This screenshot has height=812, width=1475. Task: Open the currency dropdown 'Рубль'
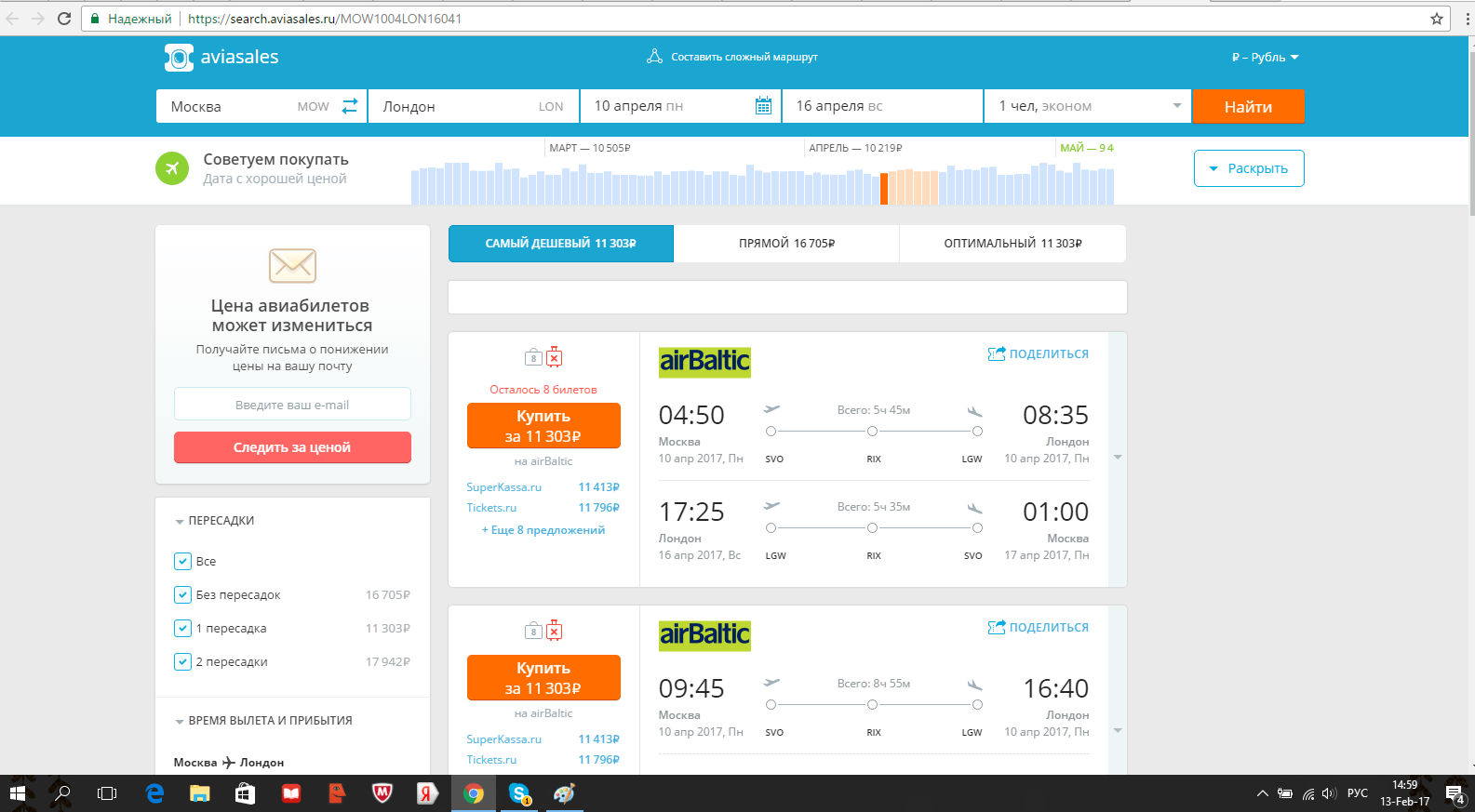(x=1265, y=57)
